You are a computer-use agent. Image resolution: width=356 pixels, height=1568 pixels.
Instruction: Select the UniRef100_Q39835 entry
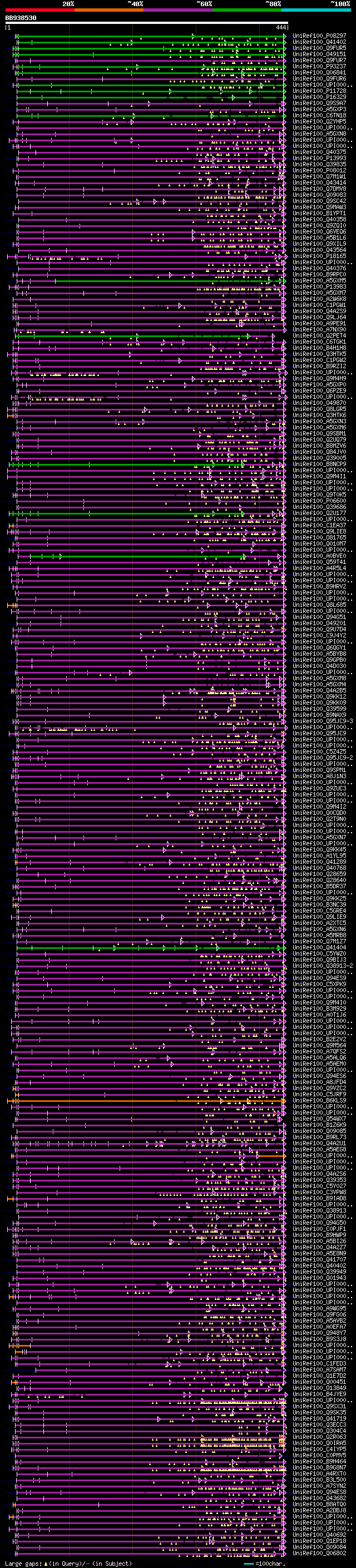click(x=319, y=164)
